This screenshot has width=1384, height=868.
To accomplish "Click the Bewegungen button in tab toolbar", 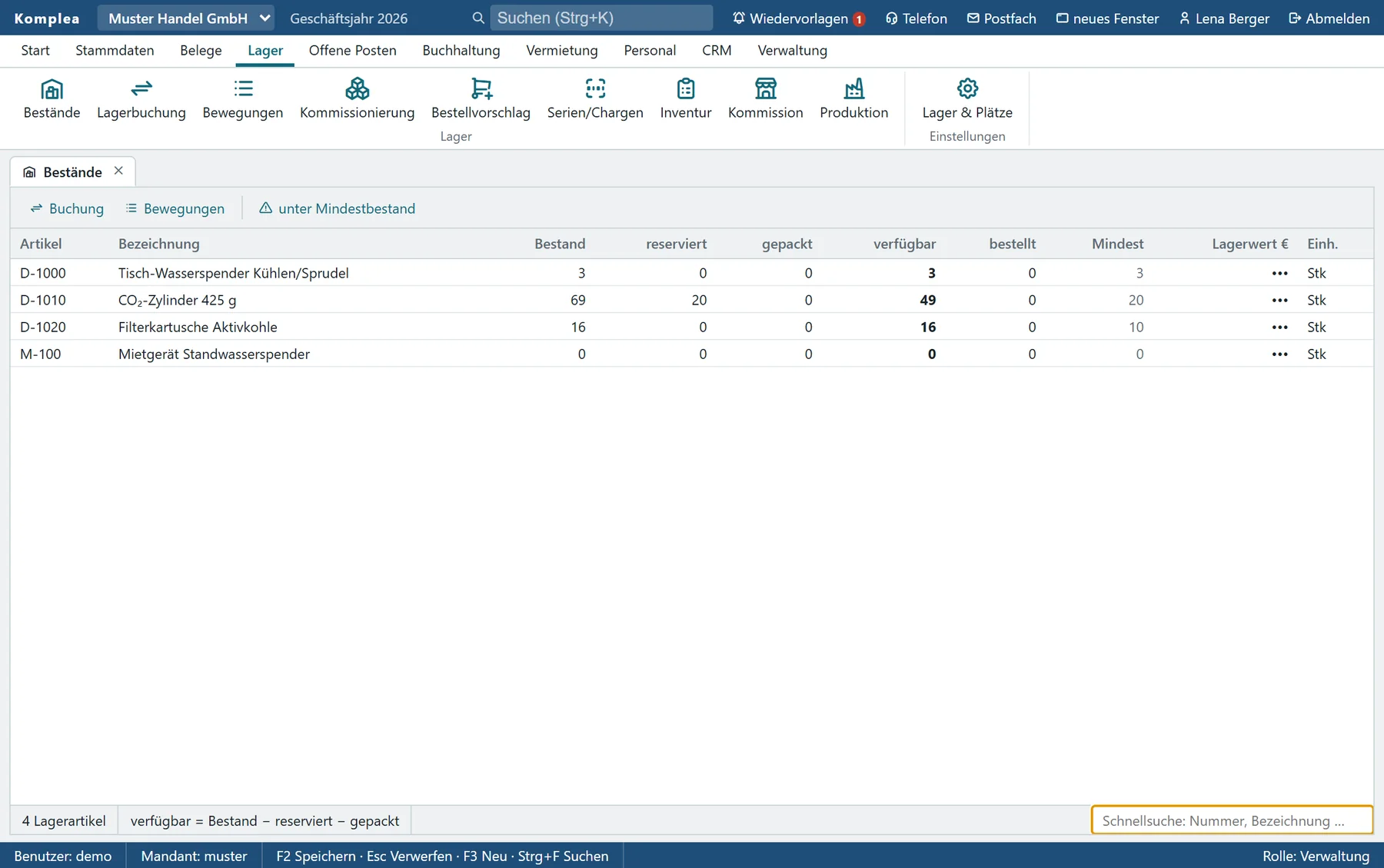I will [x=175, y=208].
